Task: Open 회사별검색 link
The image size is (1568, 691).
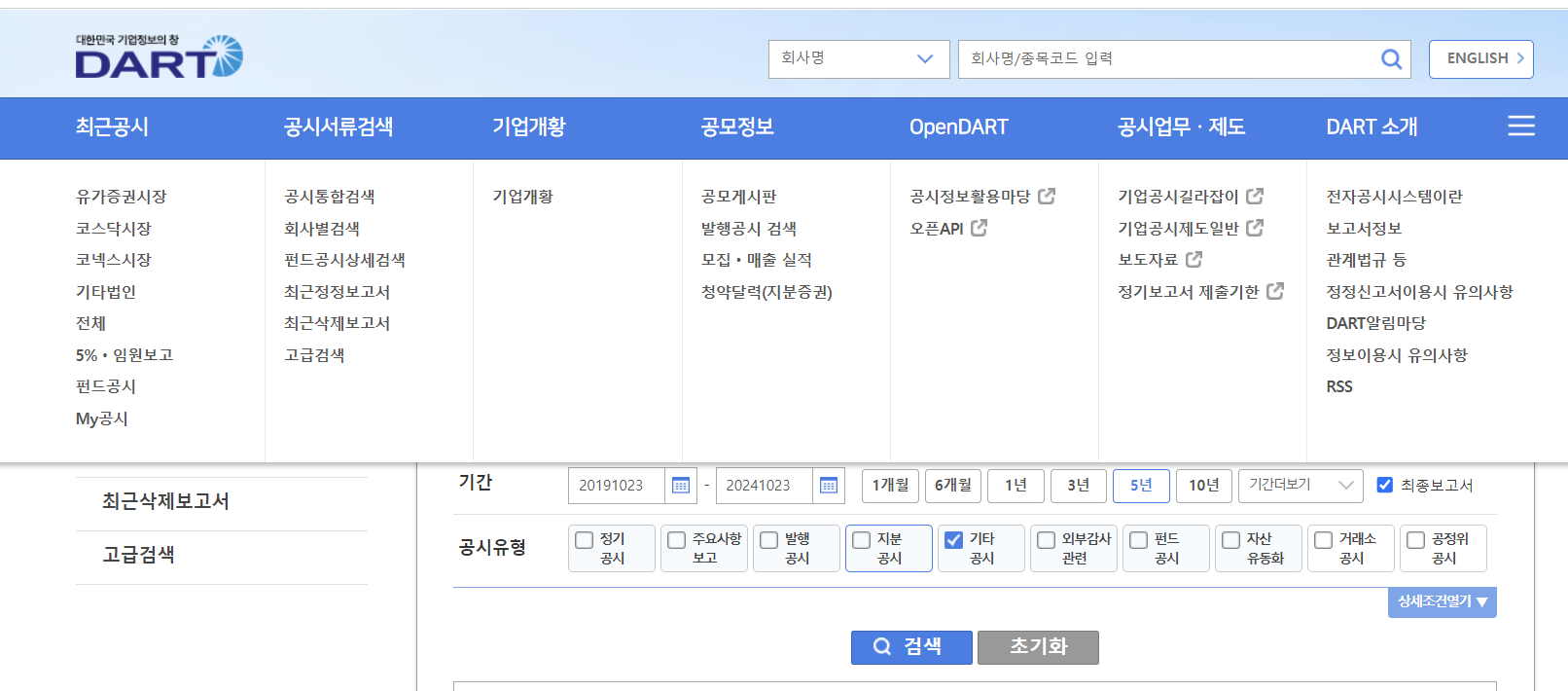Action: (x=322, y=229)
